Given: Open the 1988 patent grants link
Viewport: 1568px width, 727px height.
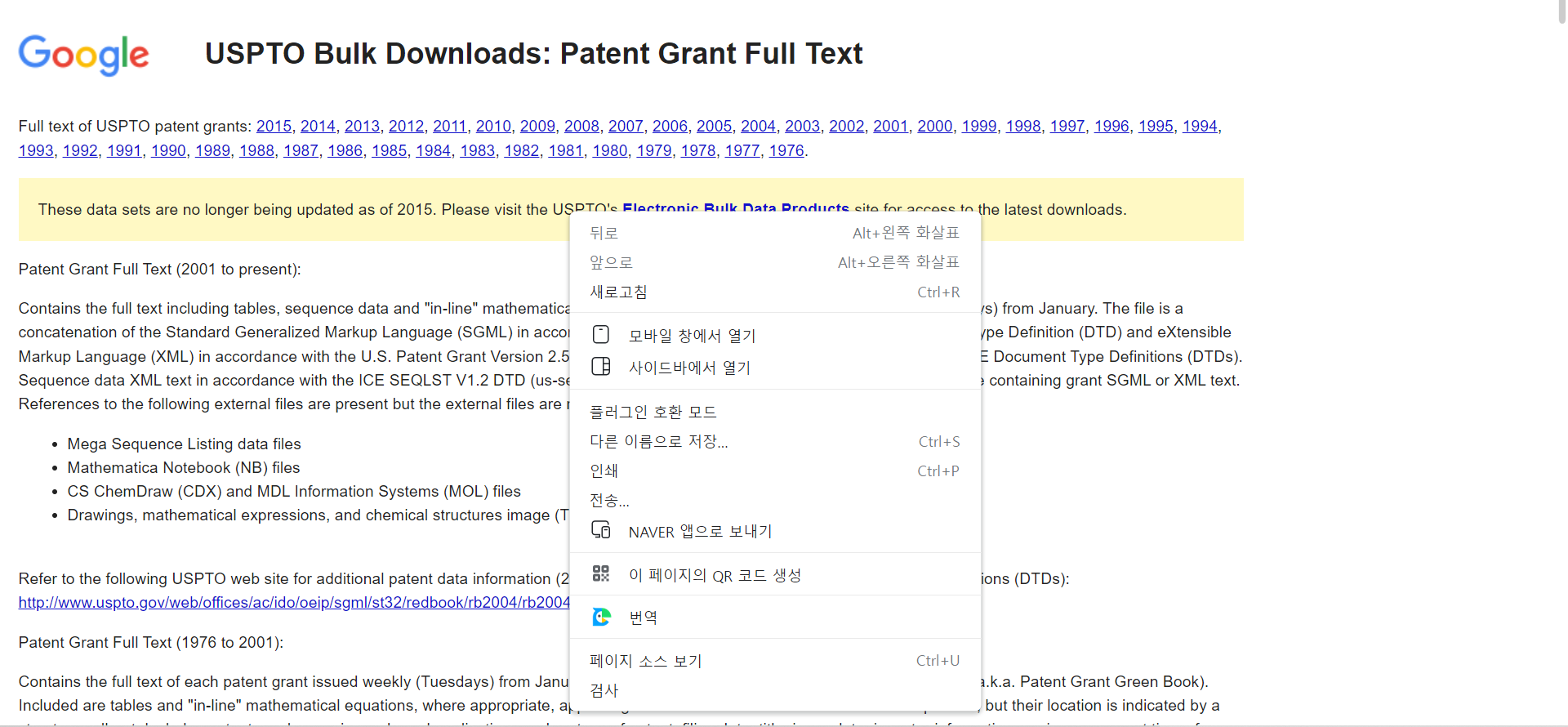Looking at the screenshot, I should pyautogui.click(x=256, y=150).
